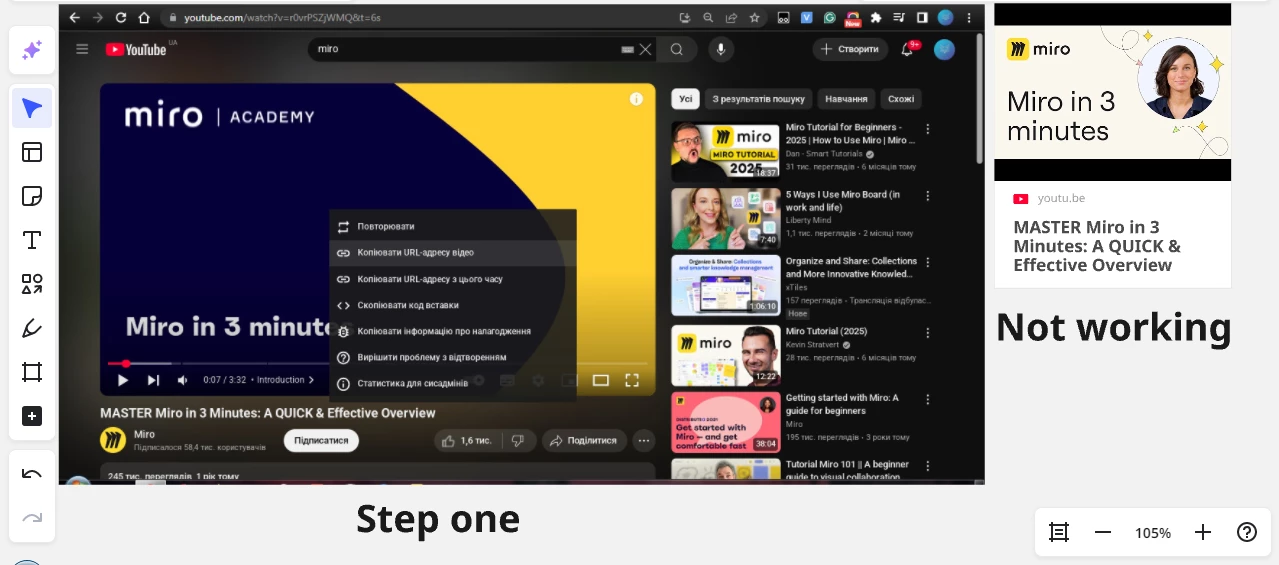
Task: Open the Miro AI sparkle tool
Action: (x=32, y=50)
